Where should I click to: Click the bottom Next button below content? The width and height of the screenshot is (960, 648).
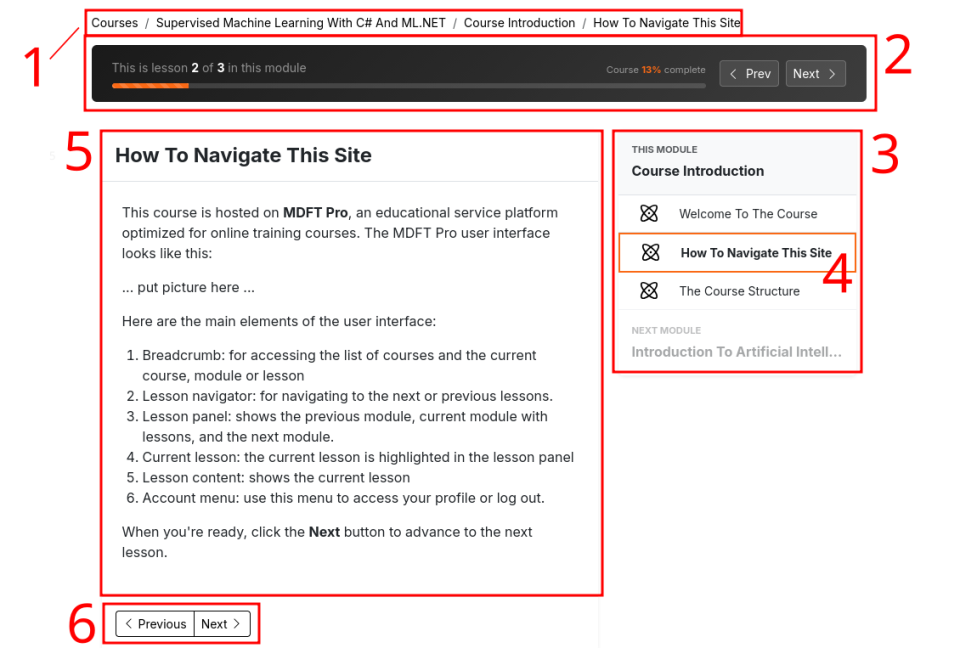(222, 624)
